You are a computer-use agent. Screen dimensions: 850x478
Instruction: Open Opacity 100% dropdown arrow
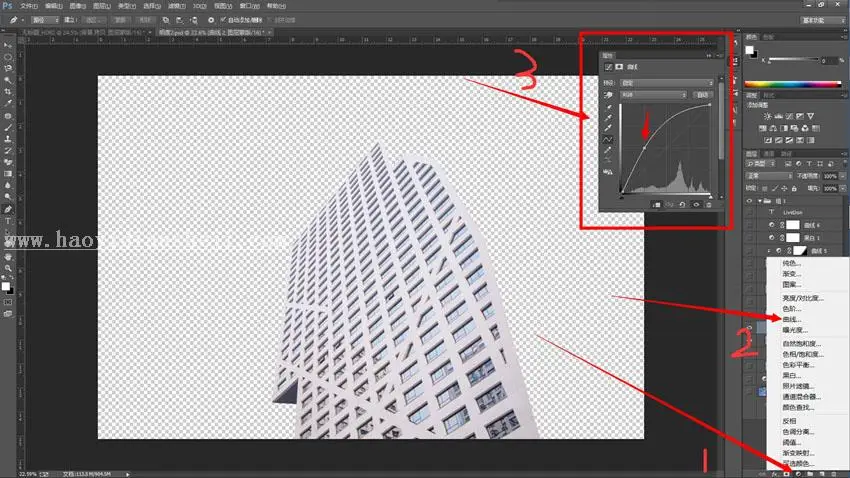[842, 176]
